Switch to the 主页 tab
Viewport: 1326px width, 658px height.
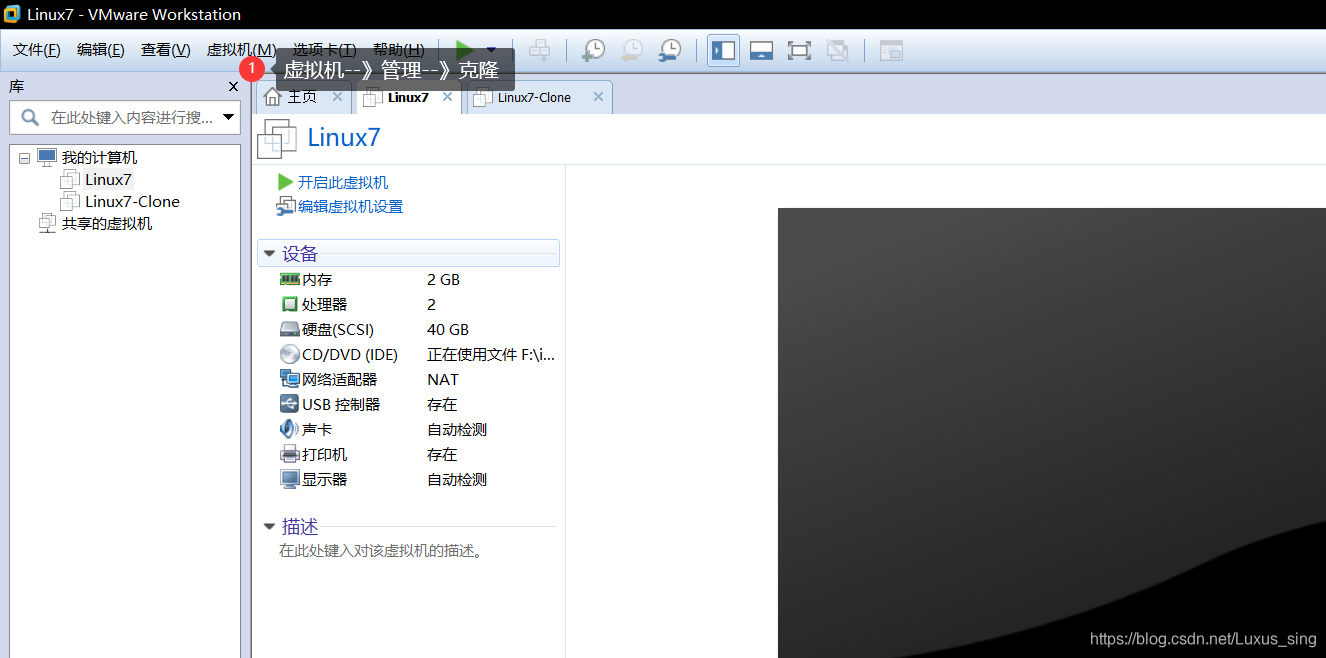click(302, 97)
